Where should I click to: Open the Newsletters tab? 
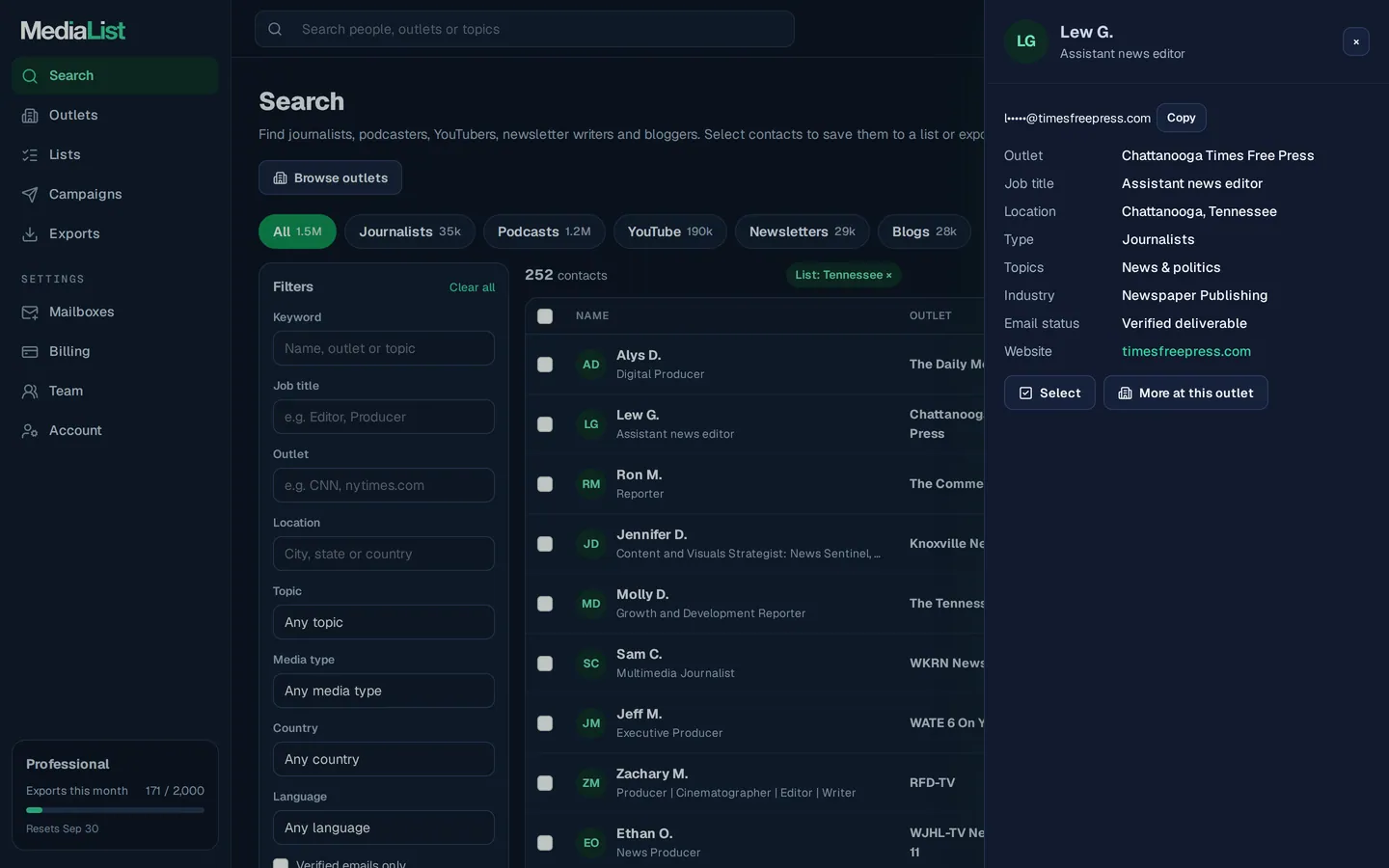[x=803, y=231]
